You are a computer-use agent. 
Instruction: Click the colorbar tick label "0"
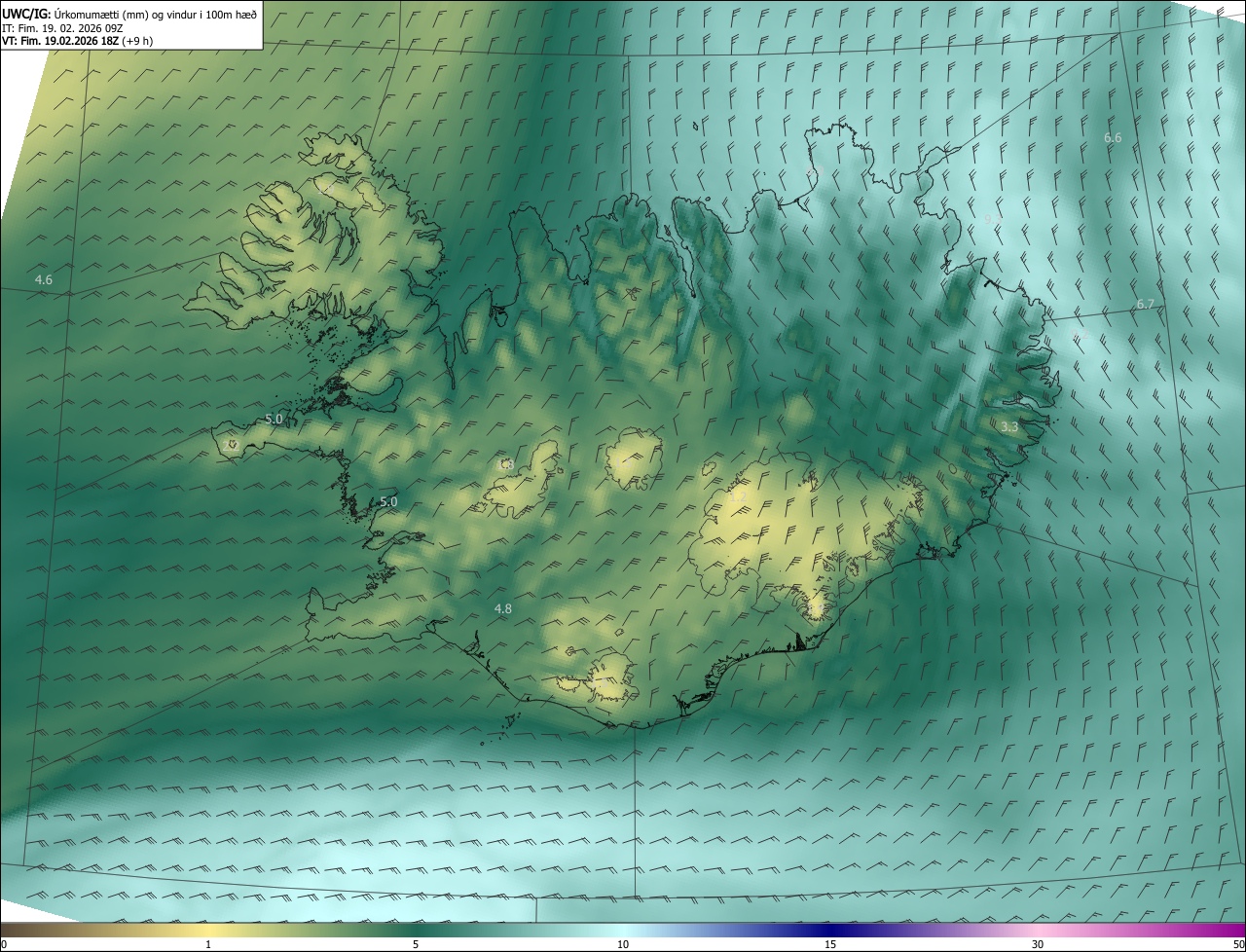coord(4,944)
